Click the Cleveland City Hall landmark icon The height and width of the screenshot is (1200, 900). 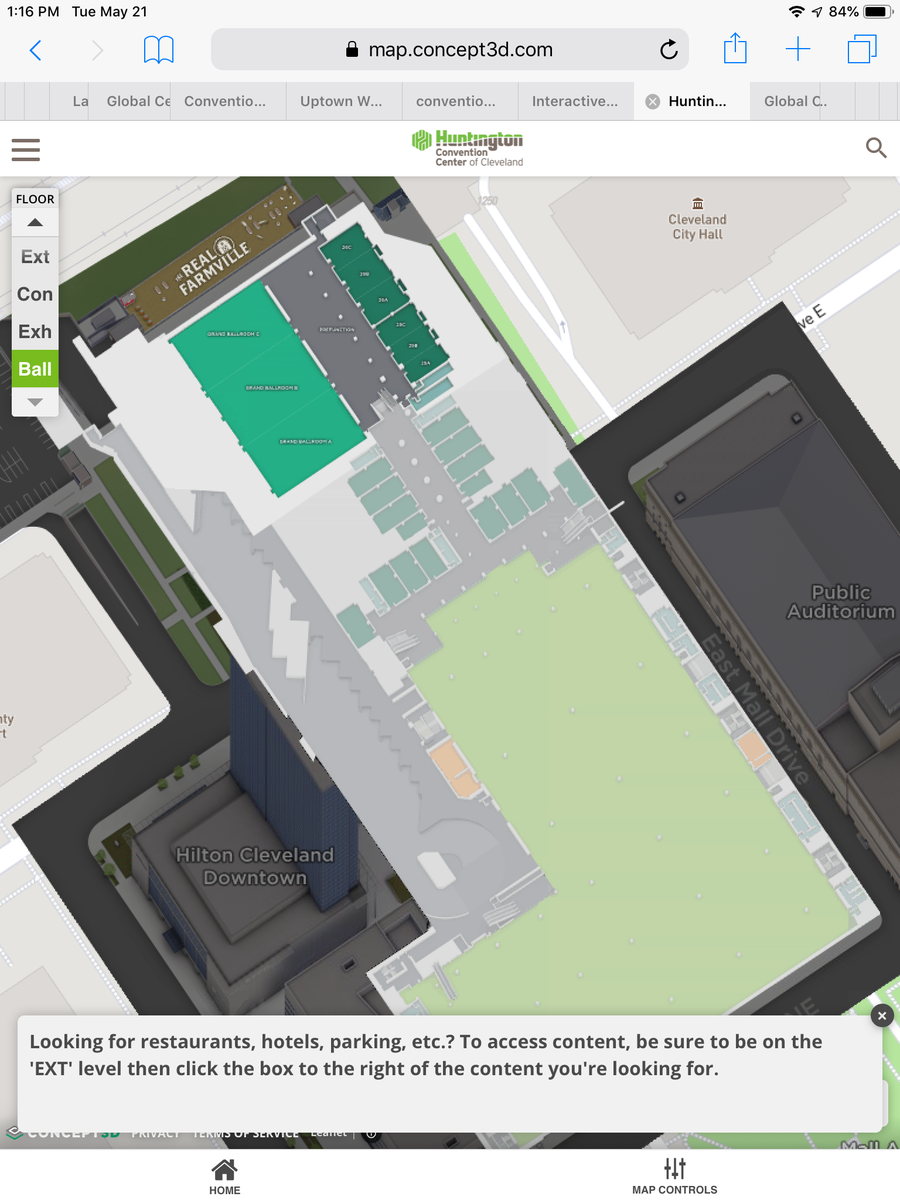tap(697, 203)
